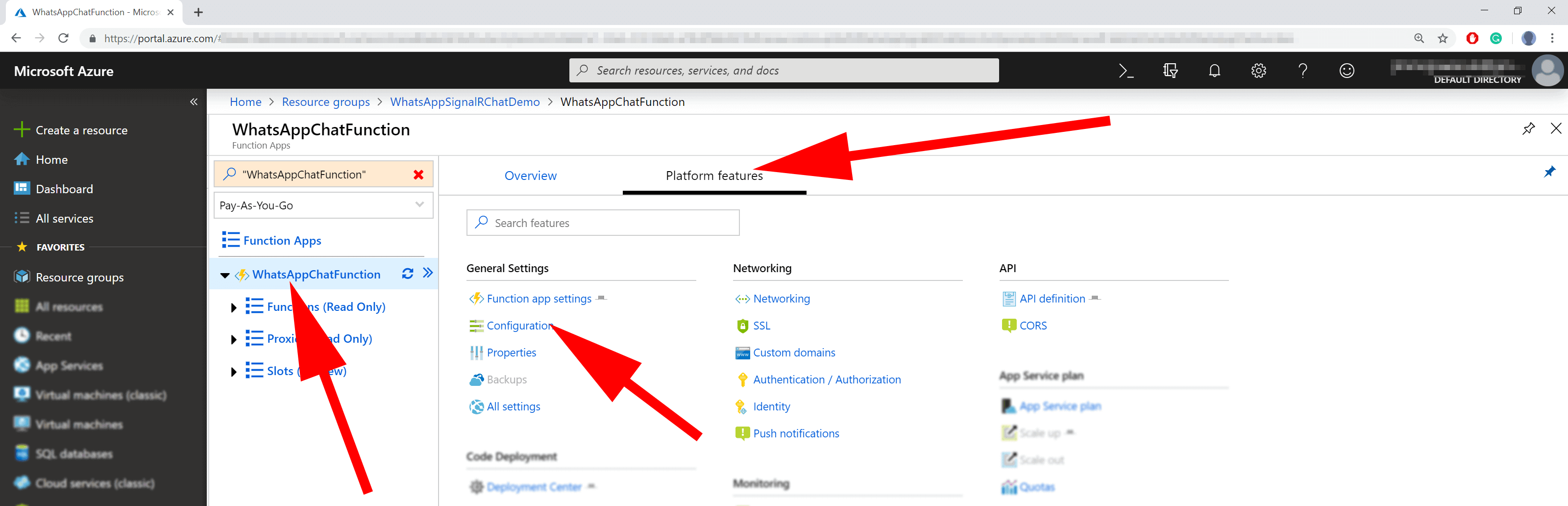The image size is (1568, 506).
Task: Expand Functions (Read Only) node
Action: click(x=234, y=307)
